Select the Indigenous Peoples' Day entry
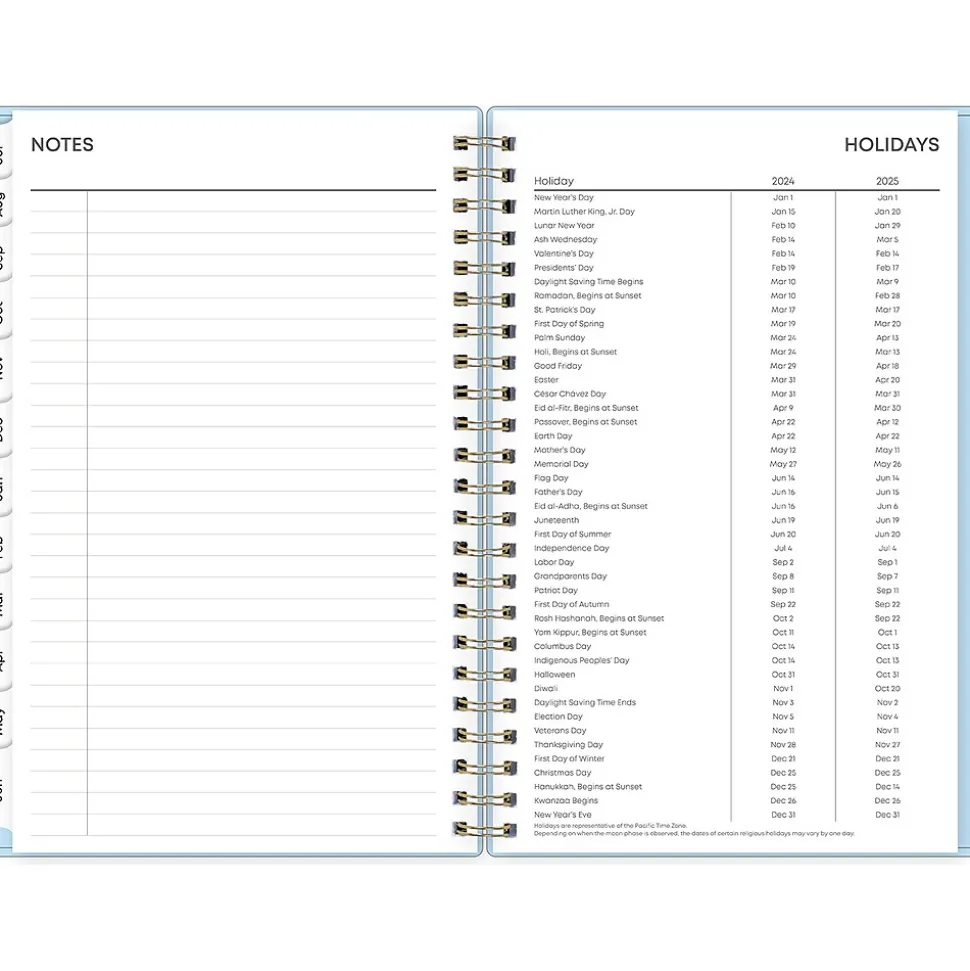This screenshot has width=970, height=971. coord(581,661)
